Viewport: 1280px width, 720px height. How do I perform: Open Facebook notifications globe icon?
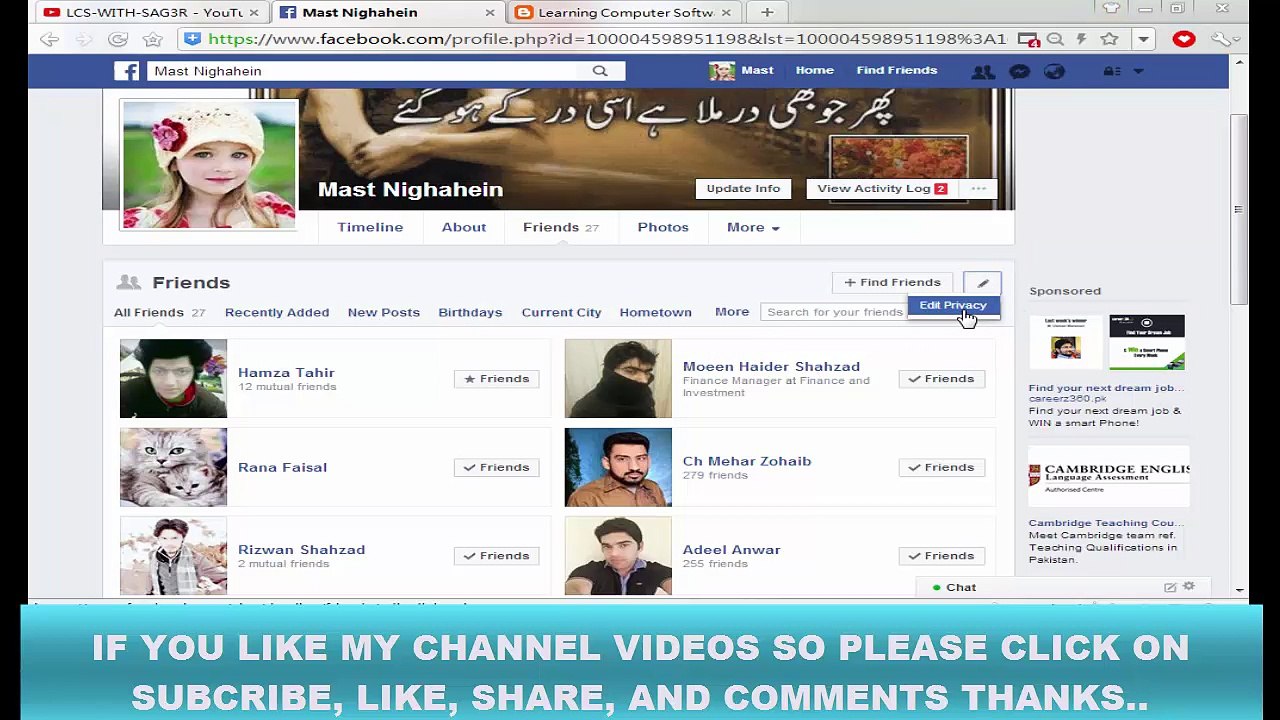[1054, 71]
